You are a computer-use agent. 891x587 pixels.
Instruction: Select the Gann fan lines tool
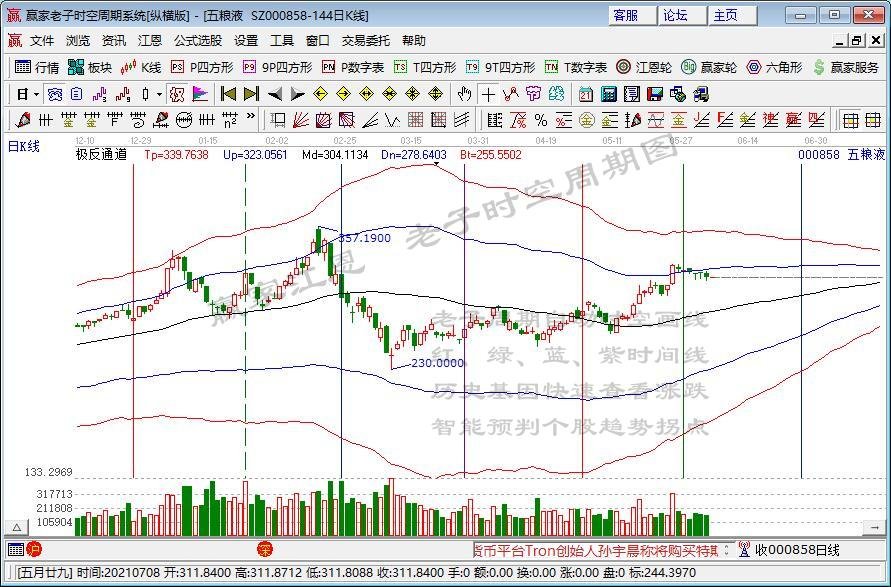coord(301,120)
